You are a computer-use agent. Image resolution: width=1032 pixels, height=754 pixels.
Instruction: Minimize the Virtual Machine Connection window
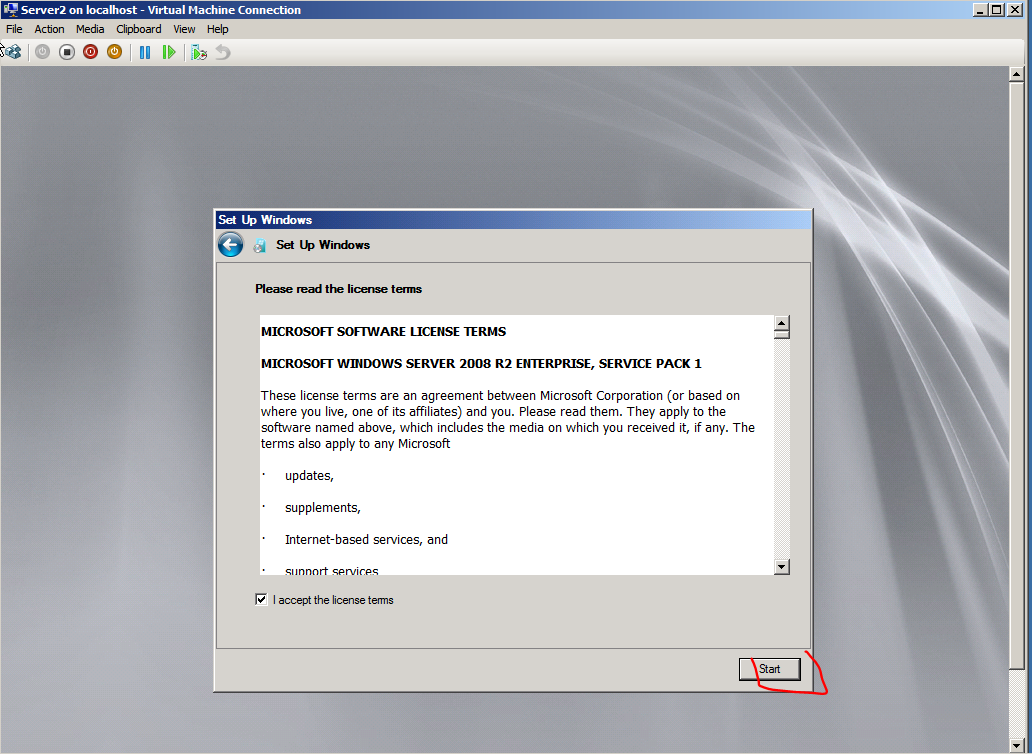pos(981,9)
